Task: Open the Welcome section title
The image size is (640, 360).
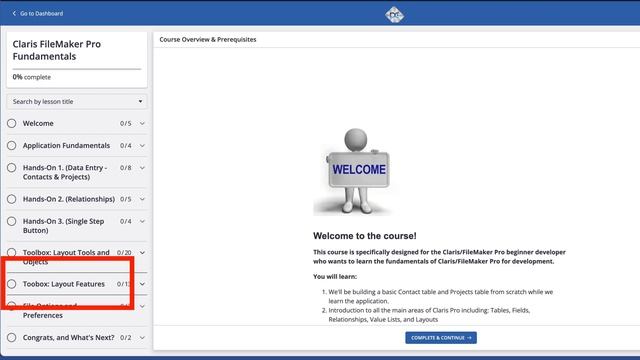Action: 38,123
